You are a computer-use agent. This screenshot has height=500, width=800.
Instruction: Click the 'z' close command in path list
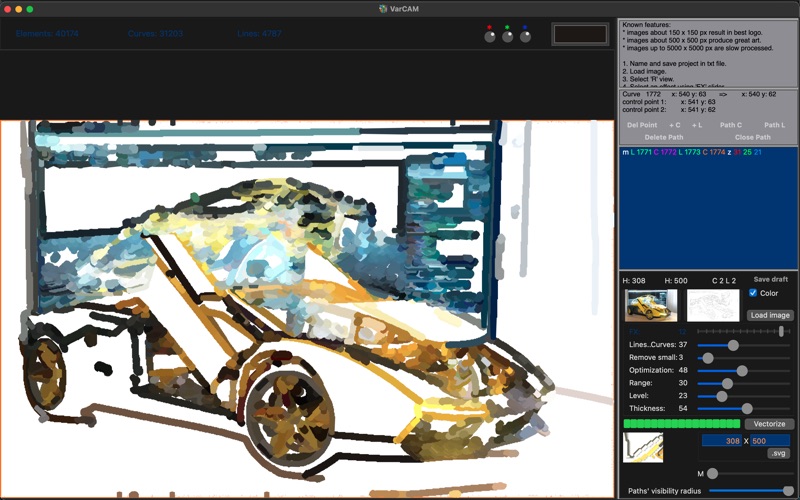[x=729, y=152]
